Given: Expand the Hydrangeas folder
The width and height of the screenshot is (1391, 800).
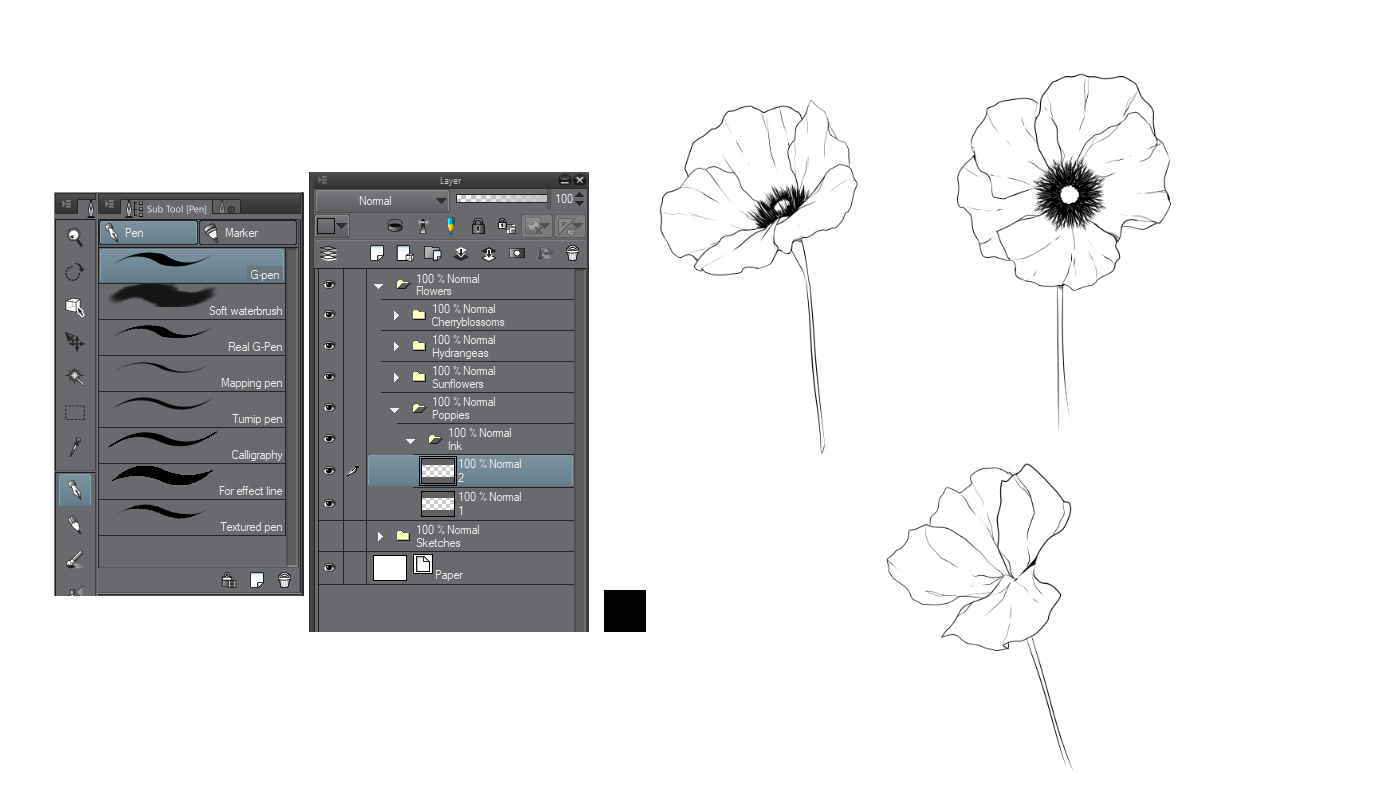Looking at the screenshot, I should (396, 347).
